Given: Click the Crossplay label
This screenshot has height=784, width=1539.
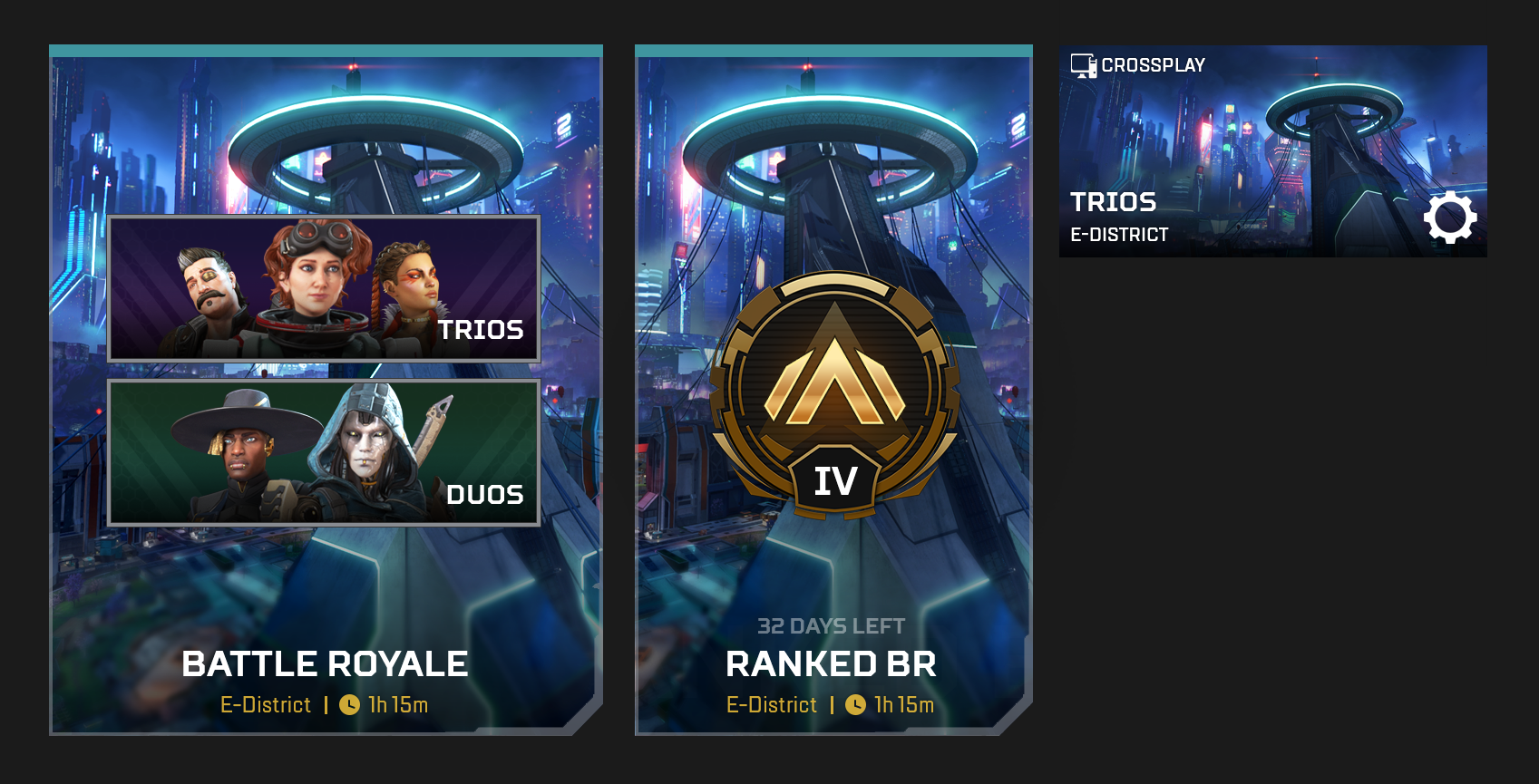Looking at the screenshot, I should [x=1154, y=65].
